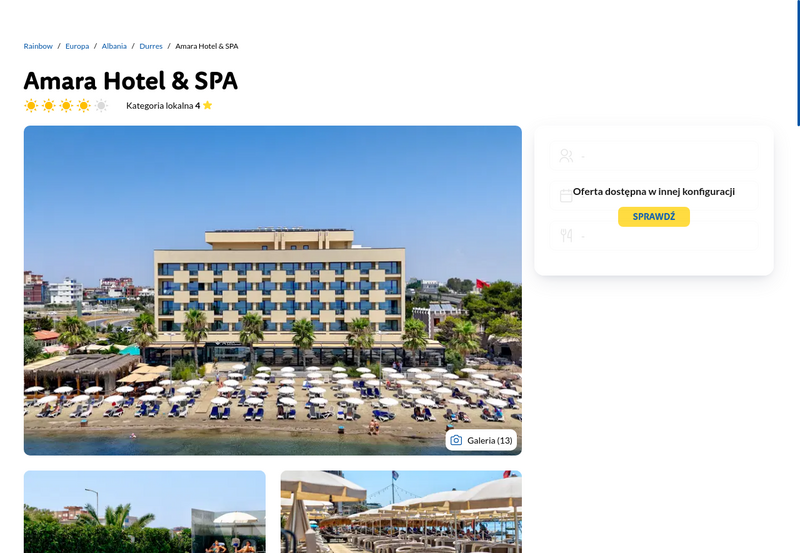
Task: Click the first sun rating icon
Action: [x=31, y=106]
